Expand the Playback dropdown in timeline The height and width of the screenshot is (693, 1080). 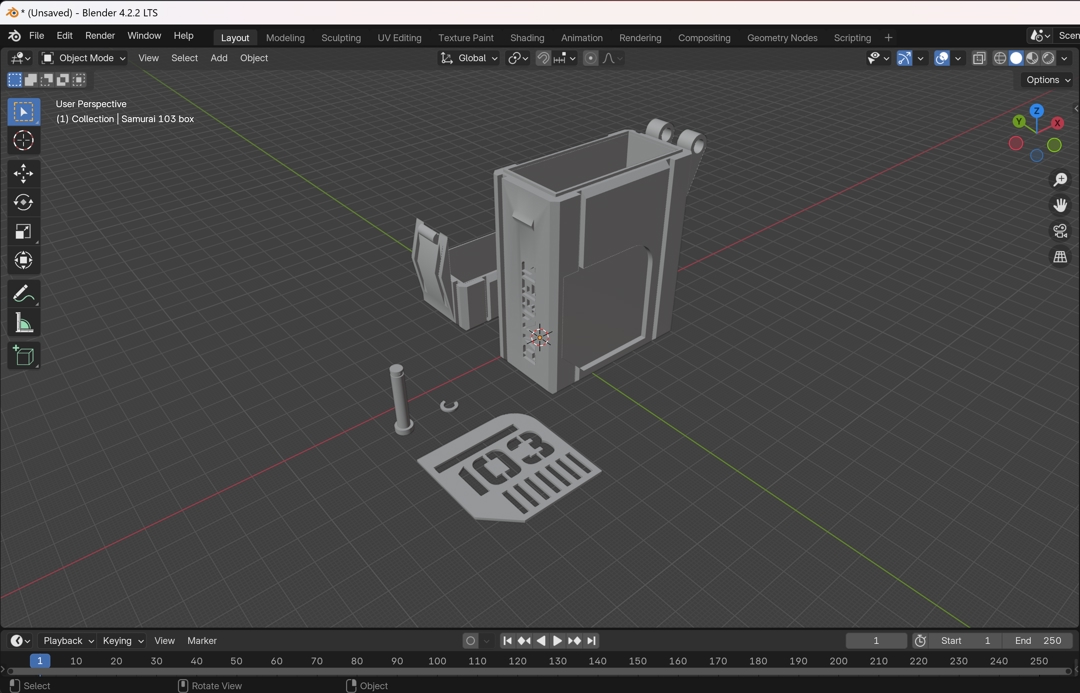(x=68, y=641)
